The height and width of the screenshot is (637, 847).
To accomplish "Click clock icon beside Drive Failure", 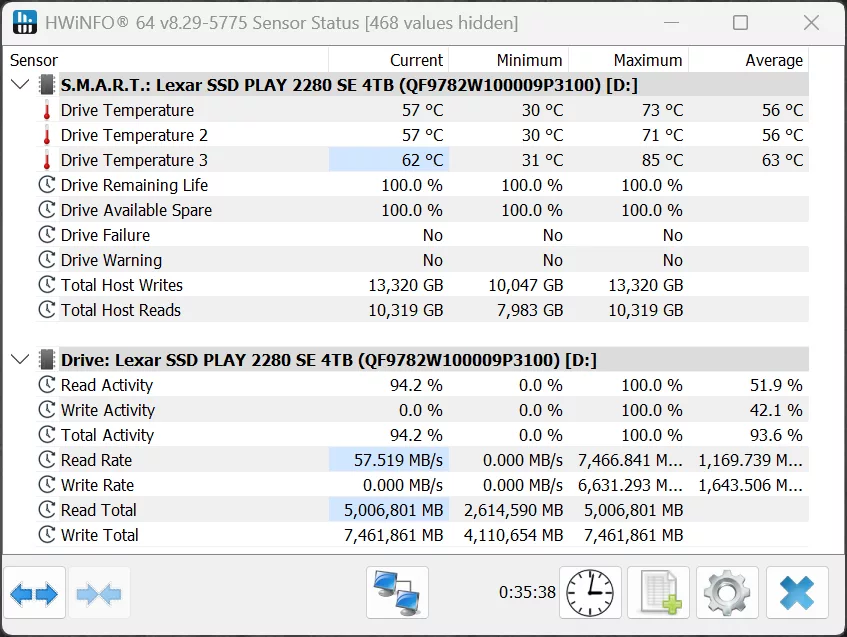I will pos(47,234).
